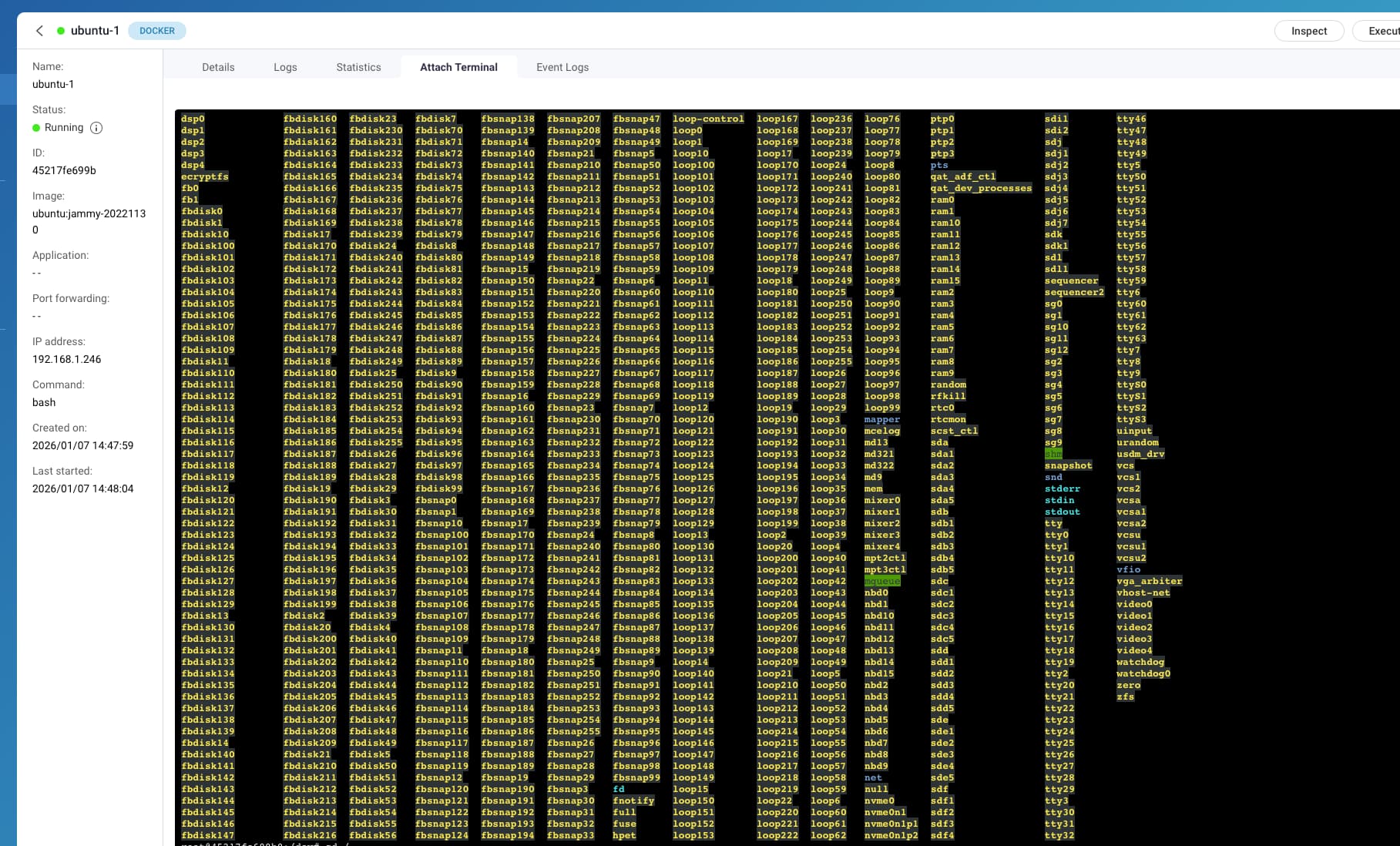
Task: View the Event Logs tab
Action: 562,67
